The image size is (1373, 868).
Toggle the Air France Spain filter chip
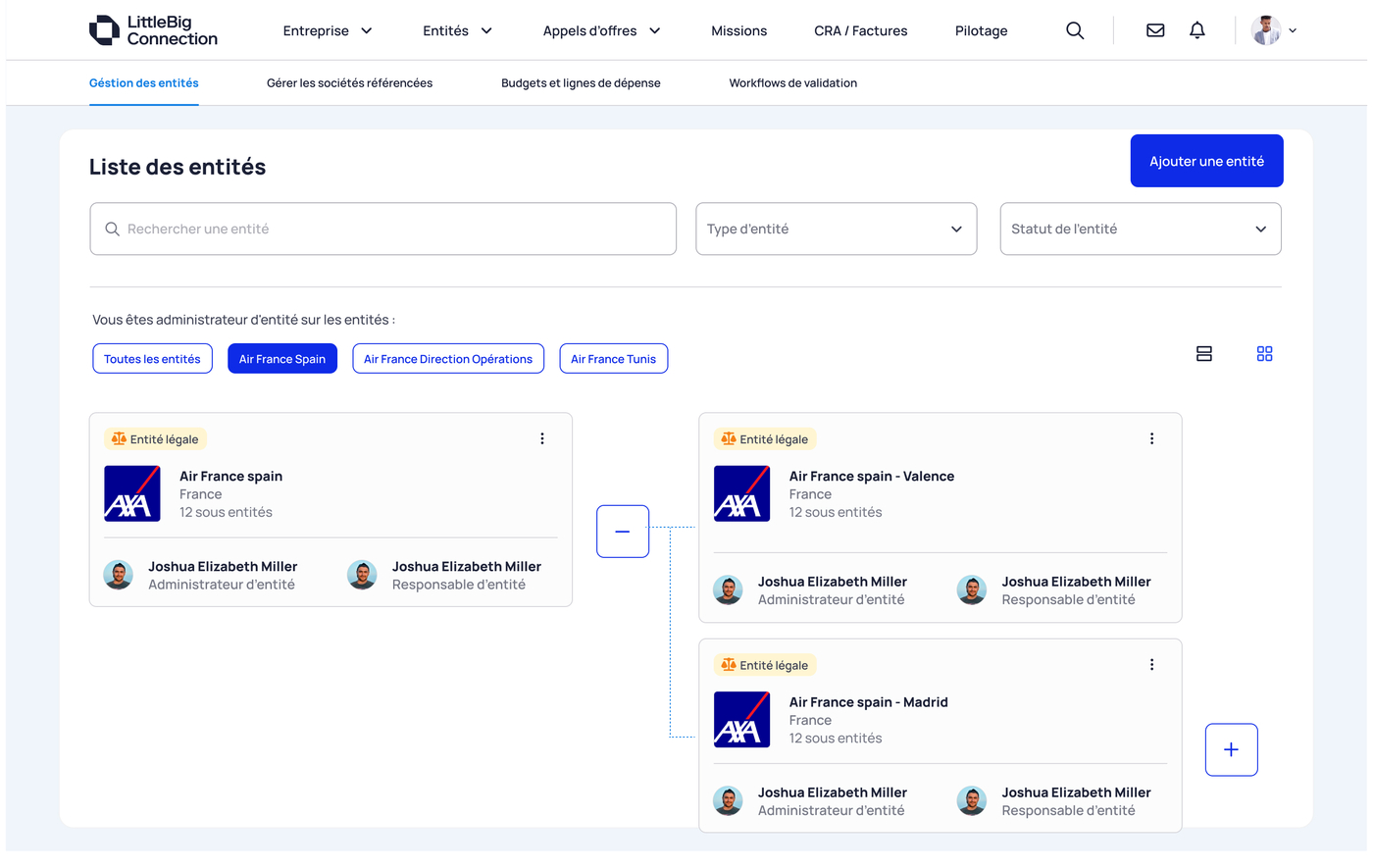tap(282, 359)
